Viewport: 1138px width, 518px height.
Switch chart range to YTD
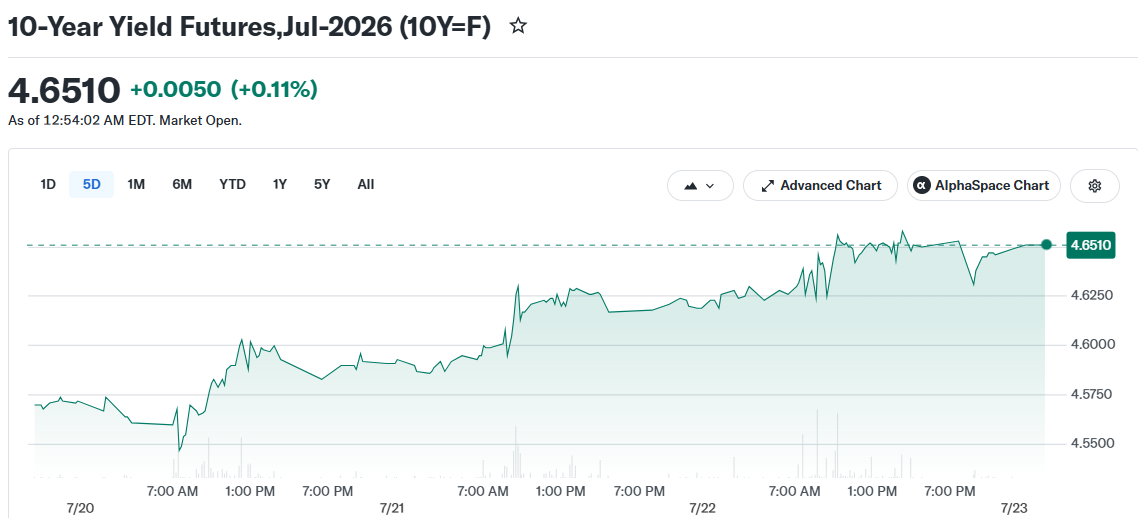pos(232,184)
